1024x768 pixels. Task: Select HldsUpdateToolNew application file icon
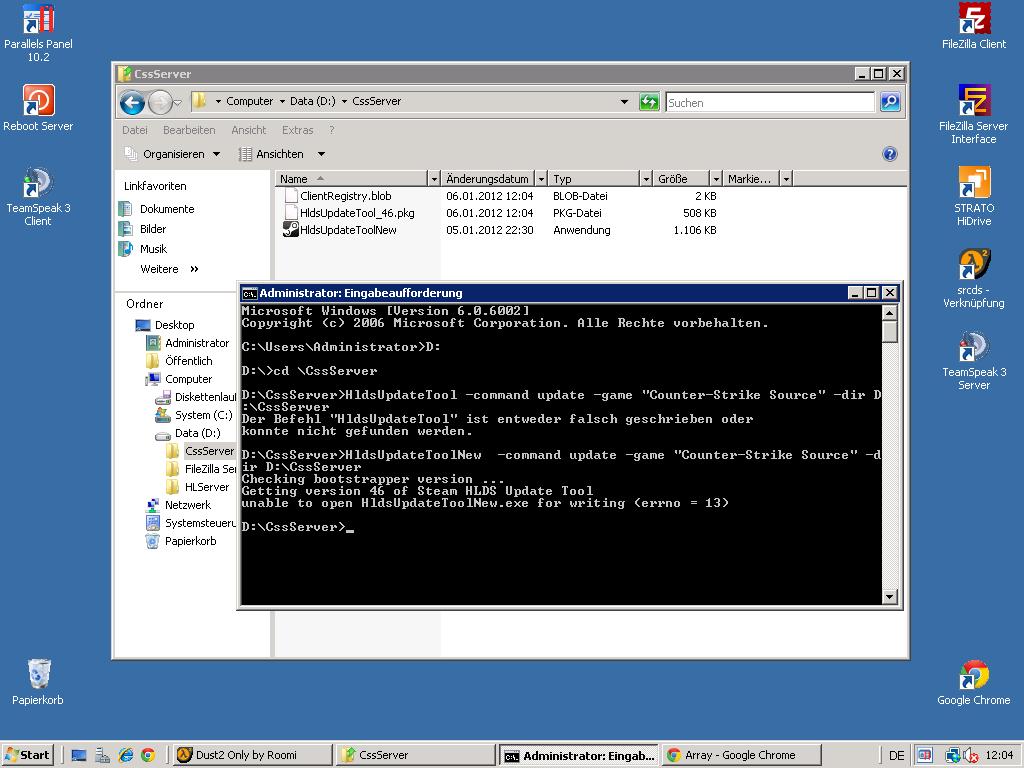[x=291, y=229]
